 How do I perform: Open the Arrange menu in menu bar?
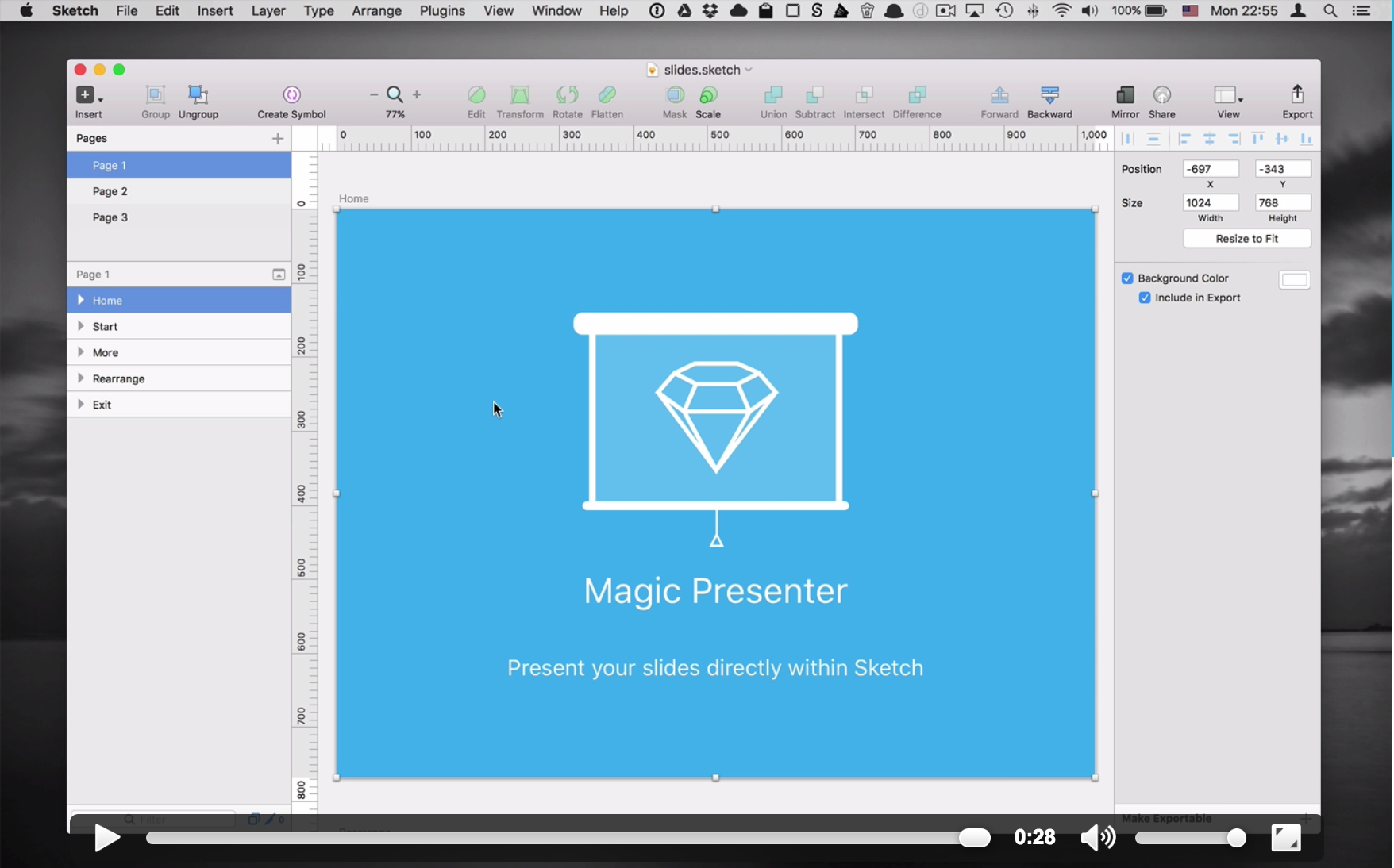point(376,11)
